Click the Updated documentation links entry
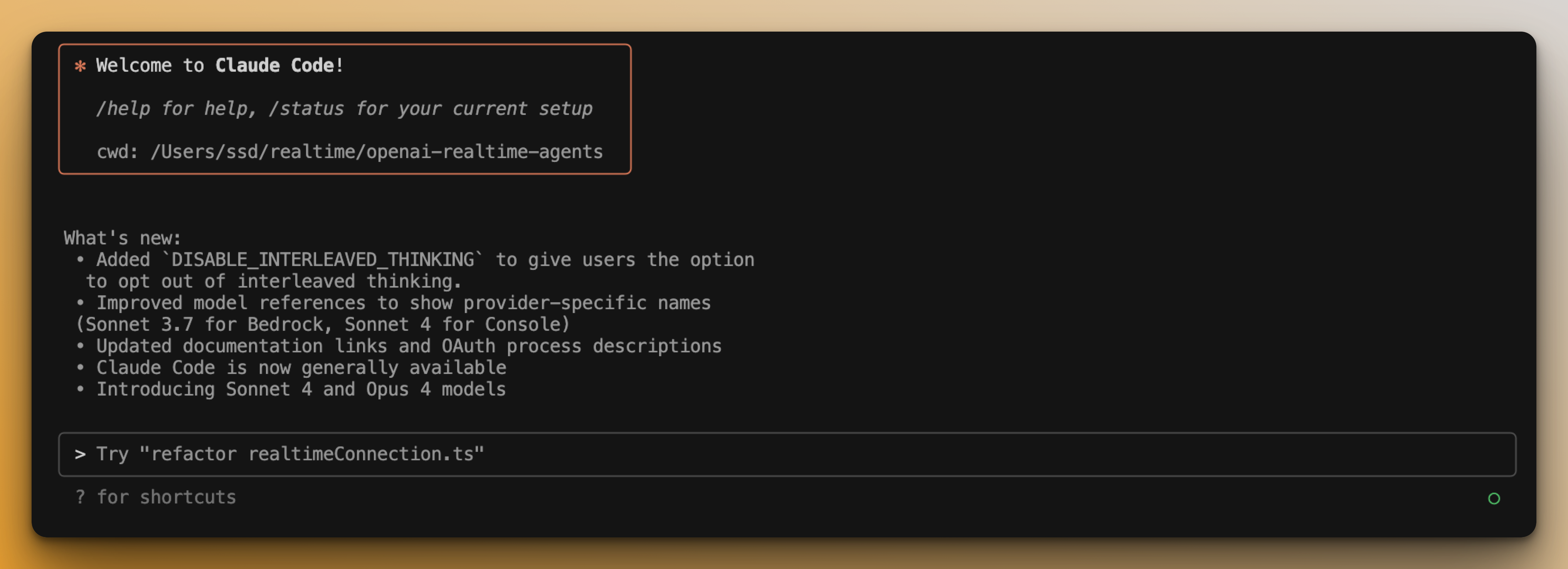1568x569 pixels. (x=409, y=346)
